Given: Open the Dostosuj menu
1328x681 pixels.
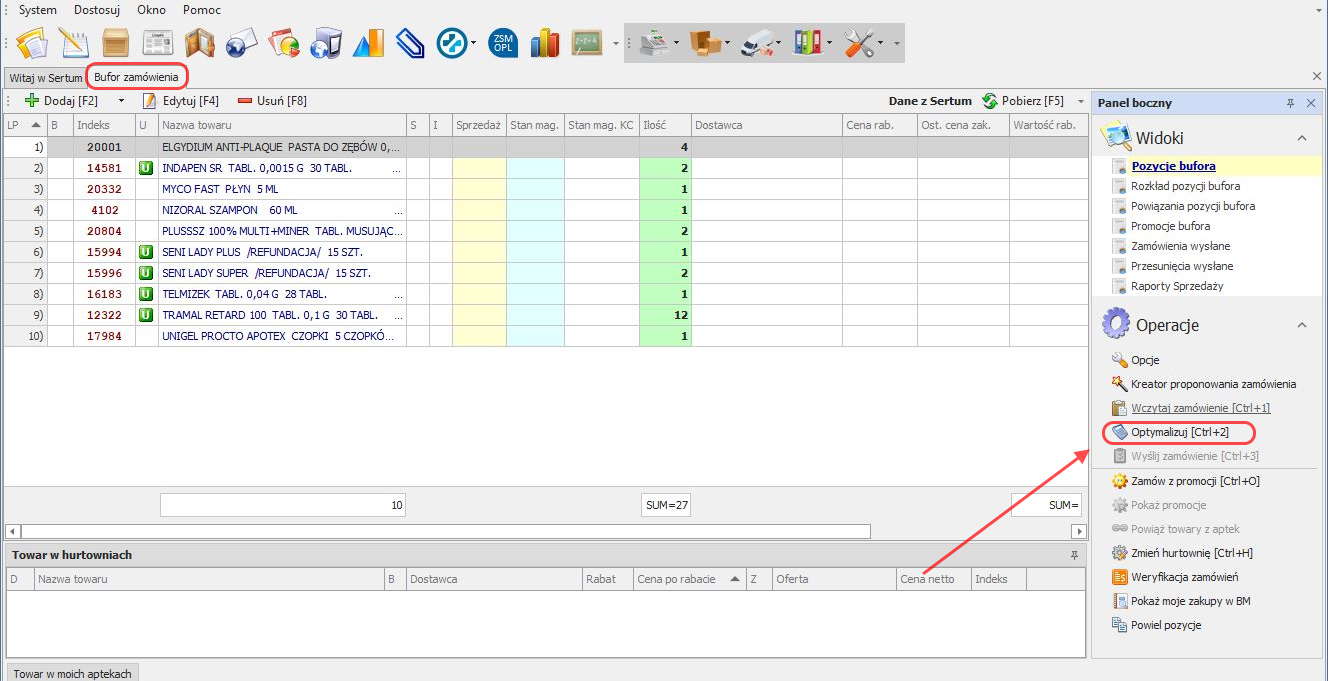Looking at the screenshot, I should [98, 9].
